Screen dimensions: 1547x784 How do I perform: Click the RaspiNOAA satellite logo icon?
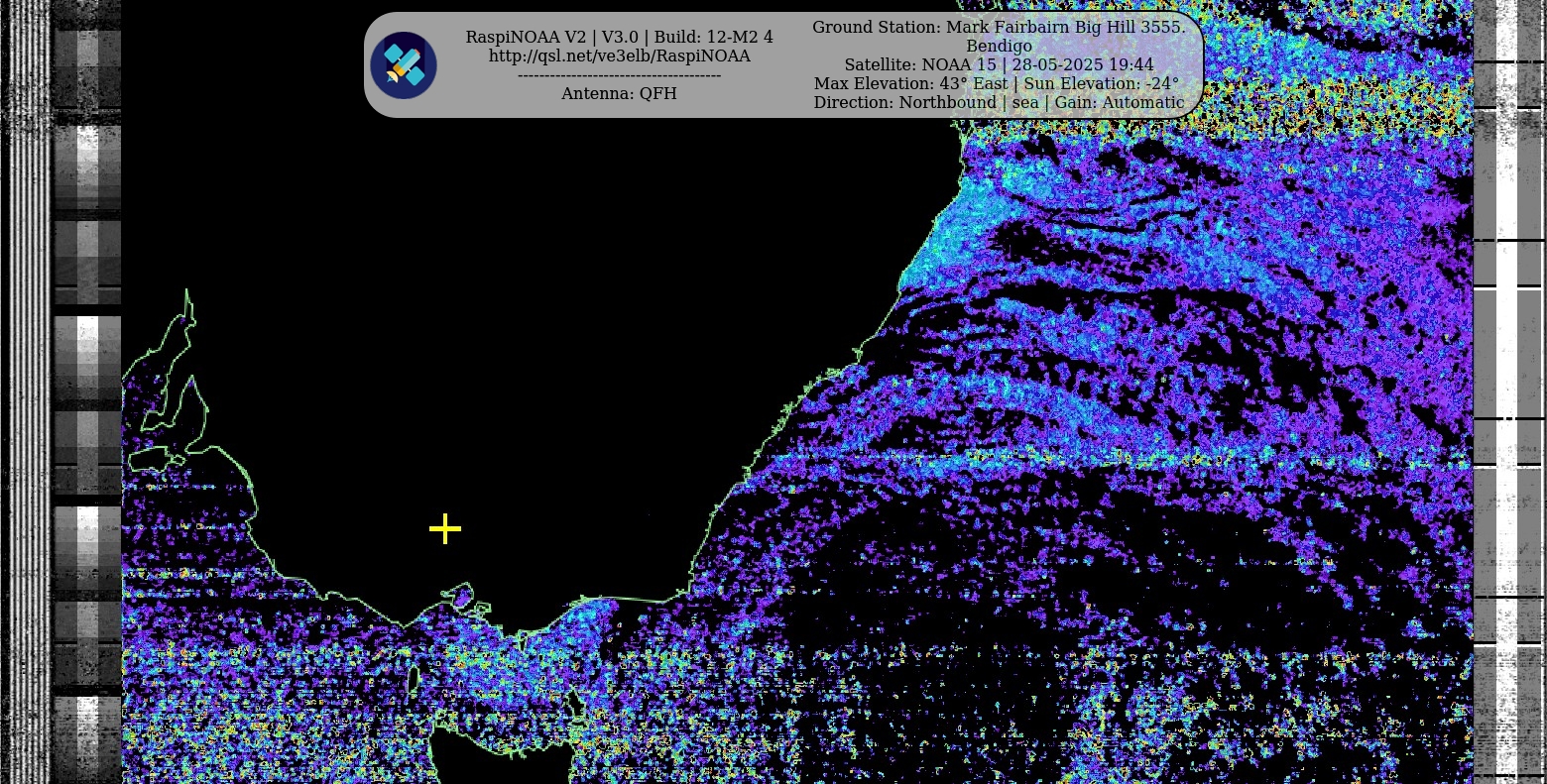(404, 65)
